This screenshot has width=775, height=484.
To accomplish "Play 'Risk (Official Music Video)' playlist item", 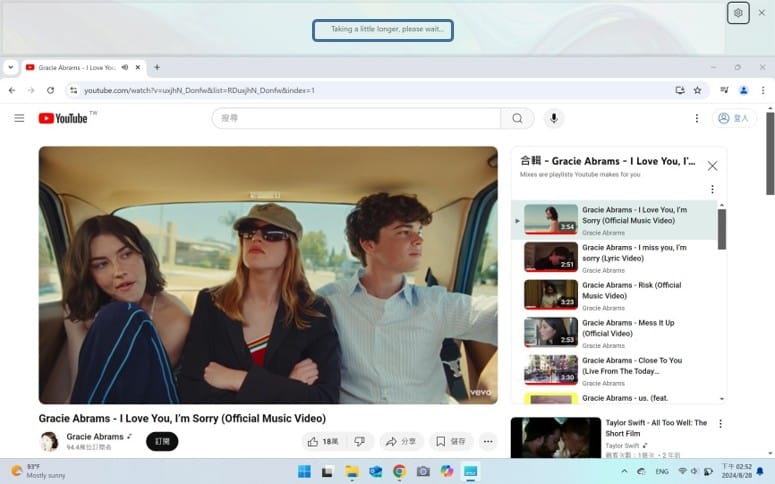I will pos(614,295).
